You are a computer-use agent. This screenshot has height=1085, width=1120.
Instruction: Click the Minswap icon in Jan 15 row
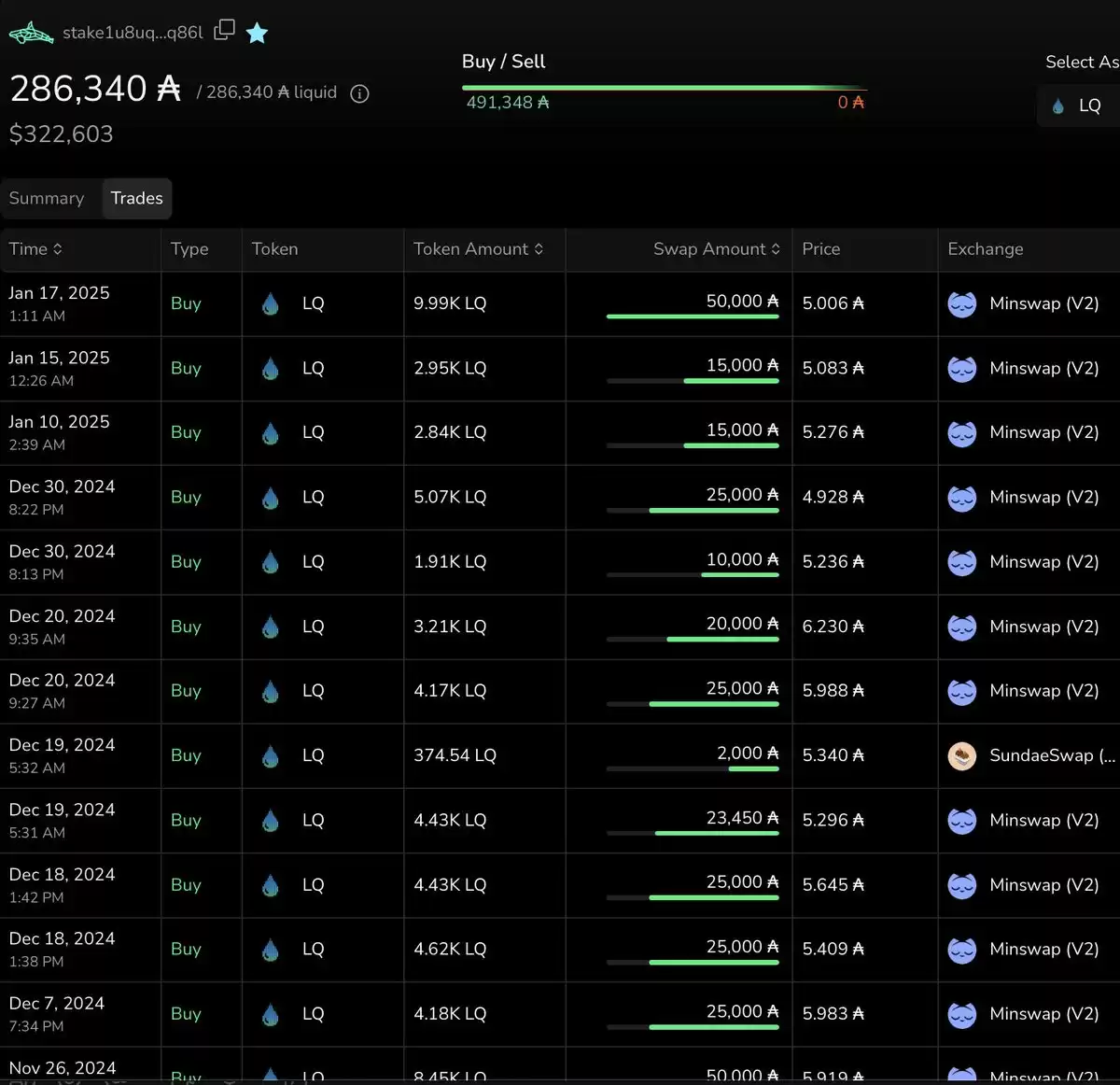click(x=962, y=369)
